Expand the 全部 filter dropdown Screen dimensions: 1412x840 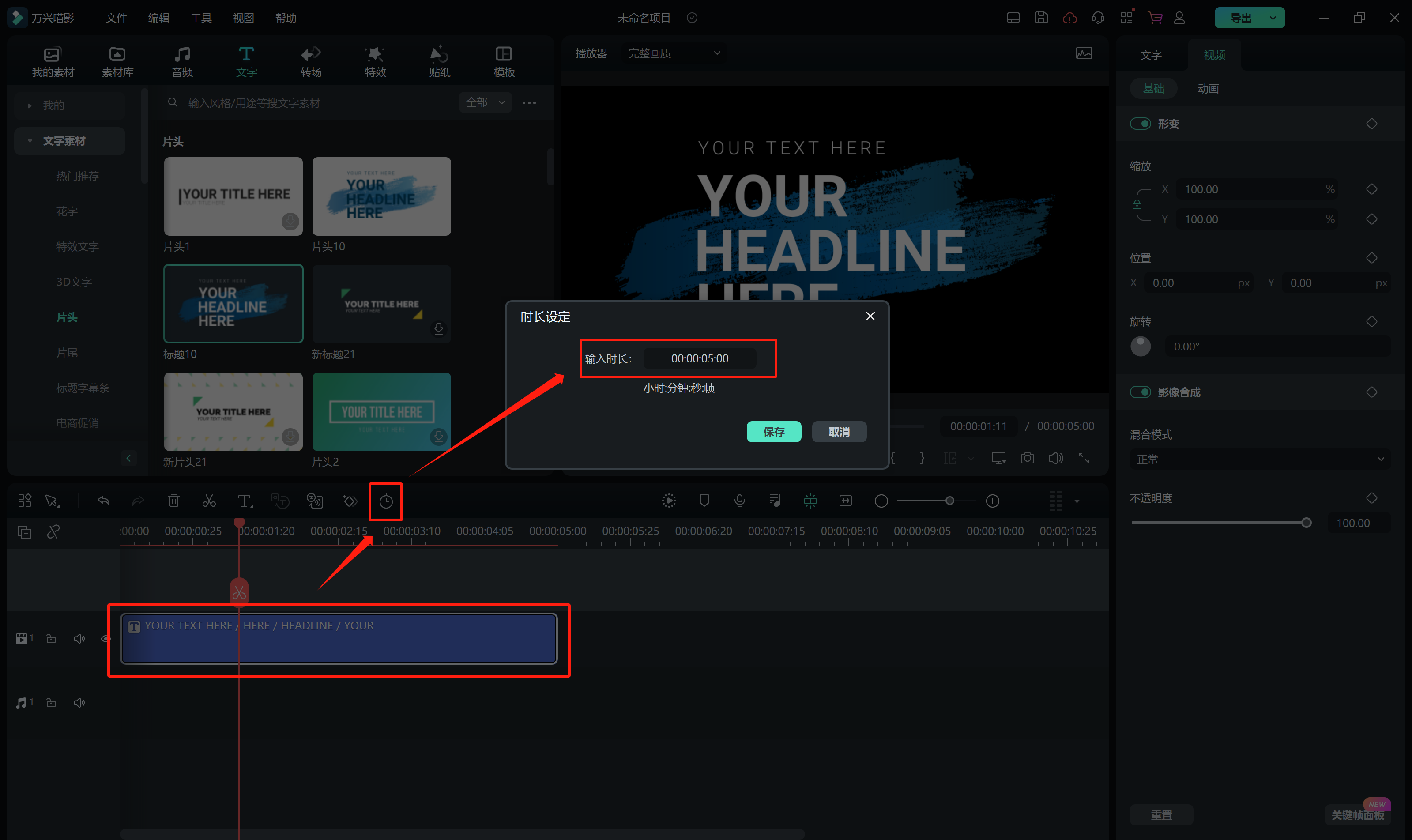tap(485, 102)
